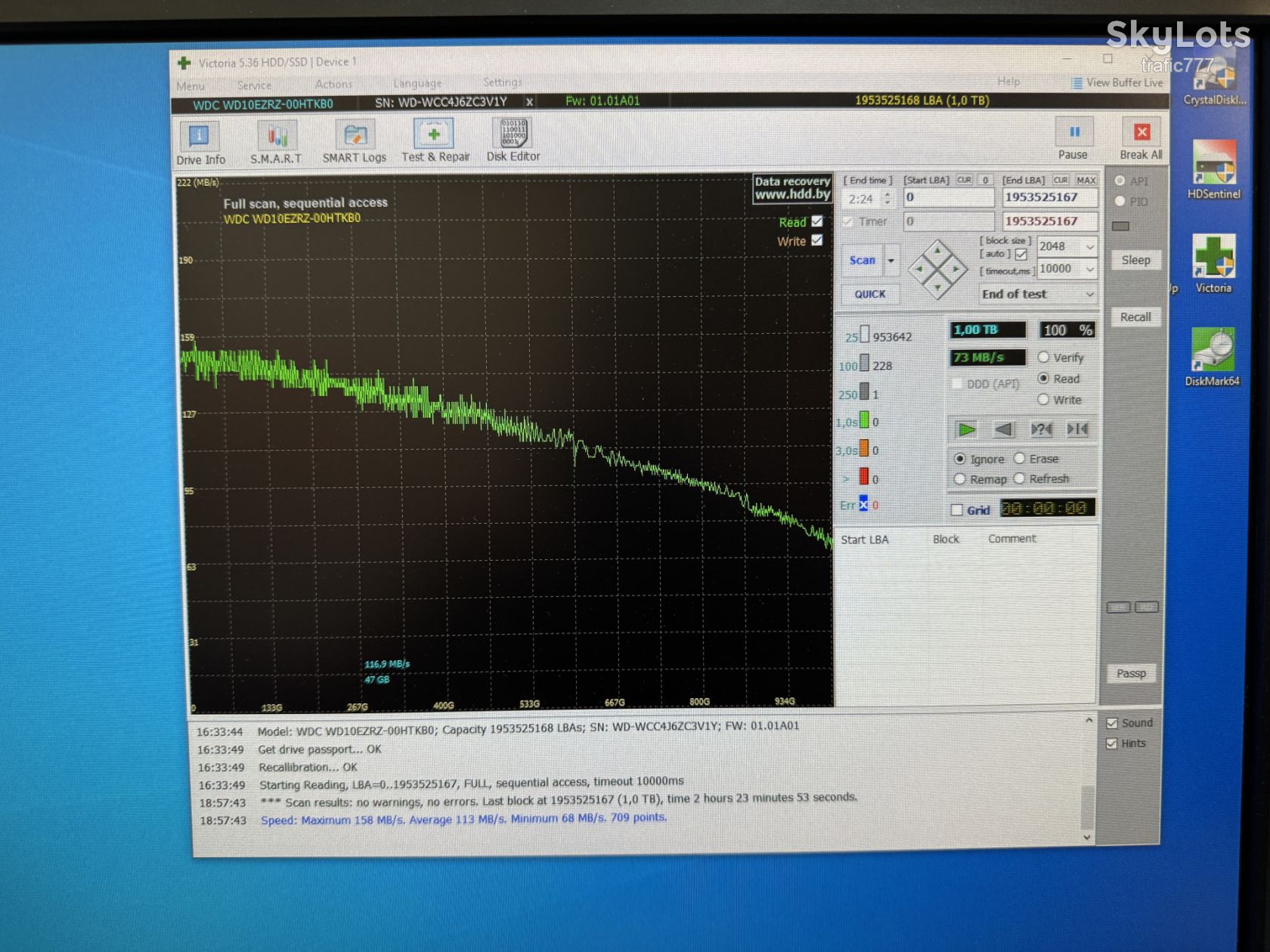
Task: Click the random access scan button
Action: click(1041, 429)
